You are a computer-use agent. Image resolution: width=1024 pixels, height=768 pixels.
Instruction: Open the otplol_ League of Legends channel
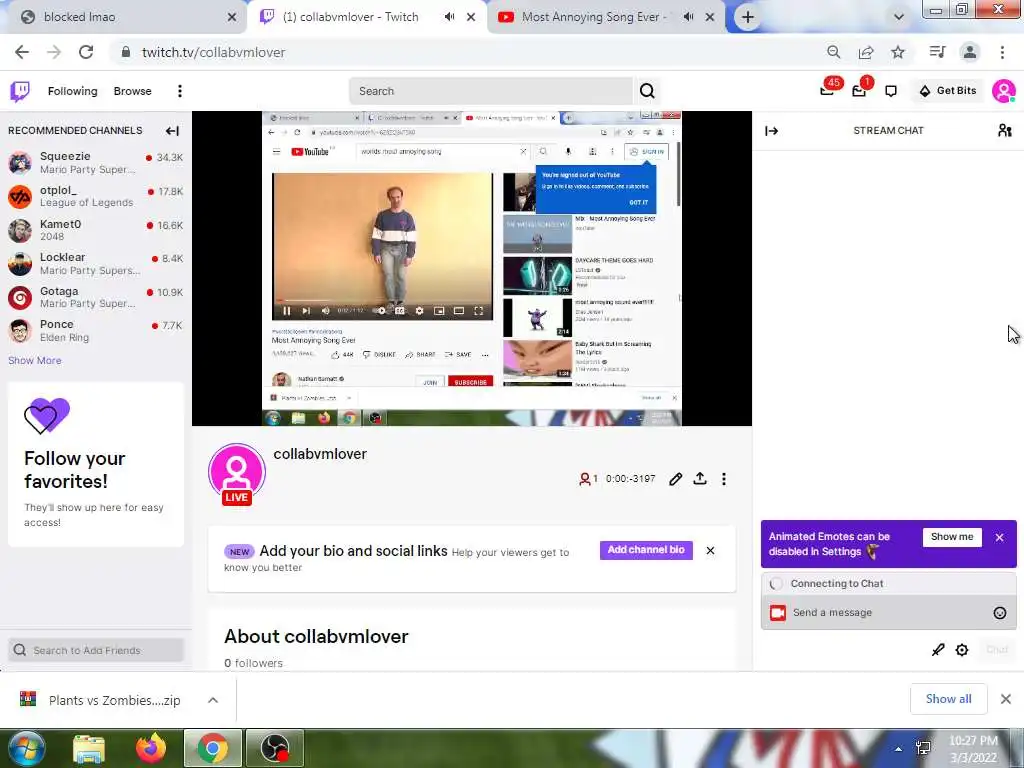[x=95, y=196]
